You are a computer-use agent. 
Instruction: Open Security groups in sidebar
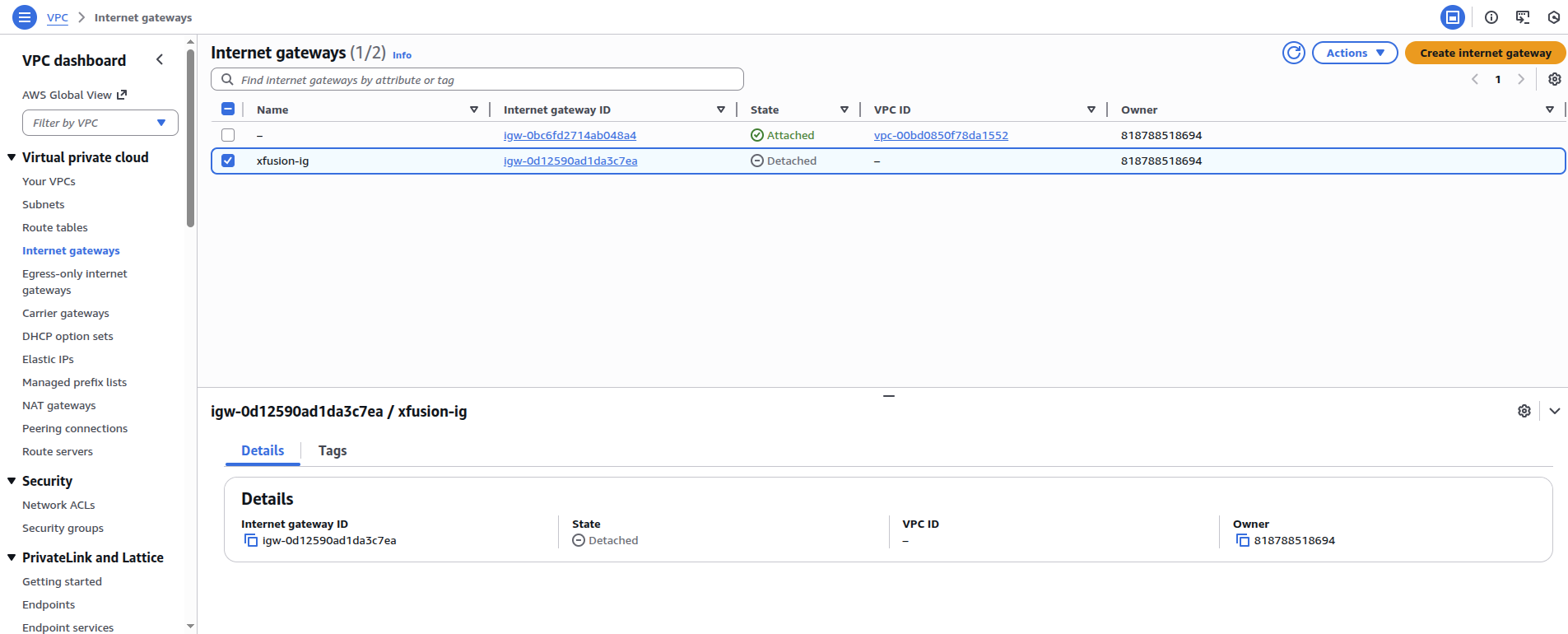63,528
